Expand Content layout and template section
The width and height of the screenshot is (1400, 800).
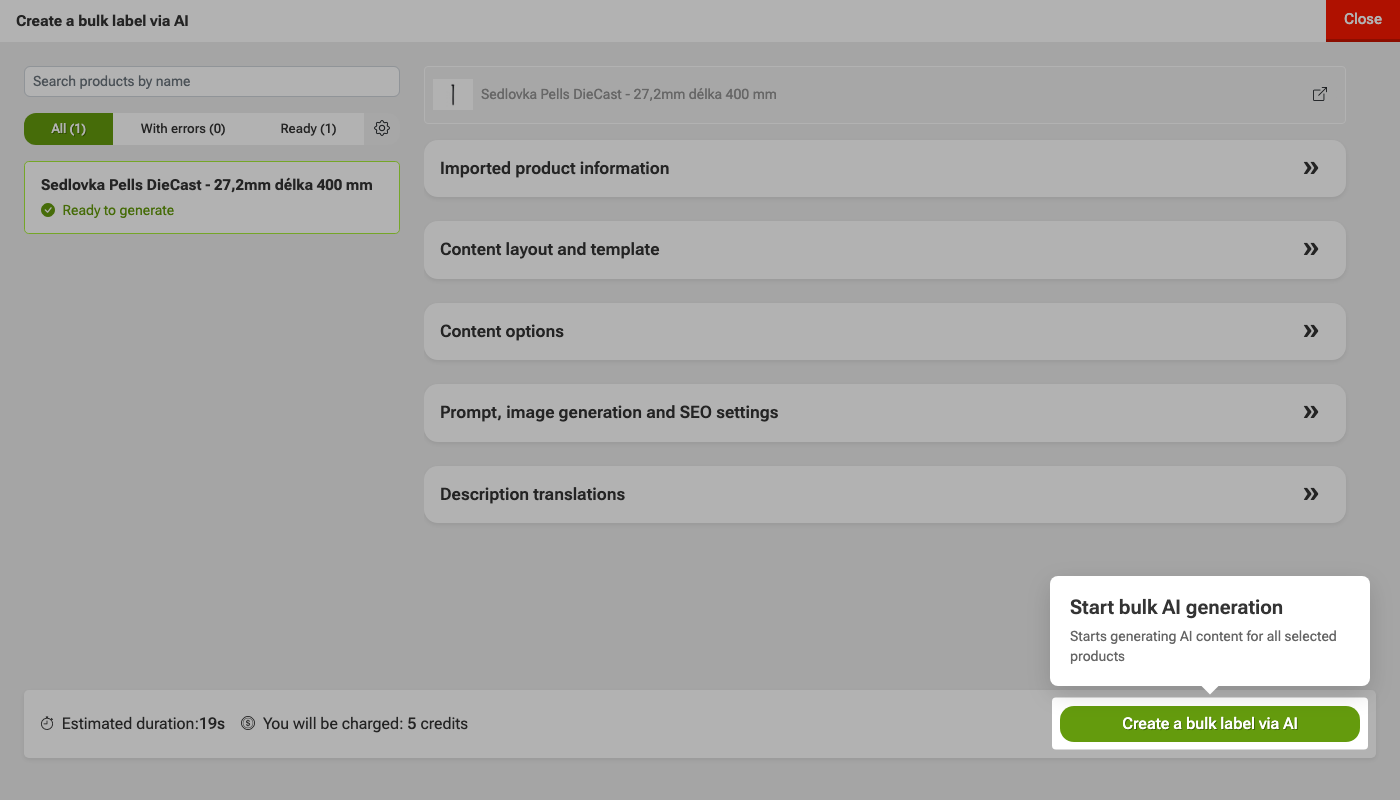click(885, 250)
